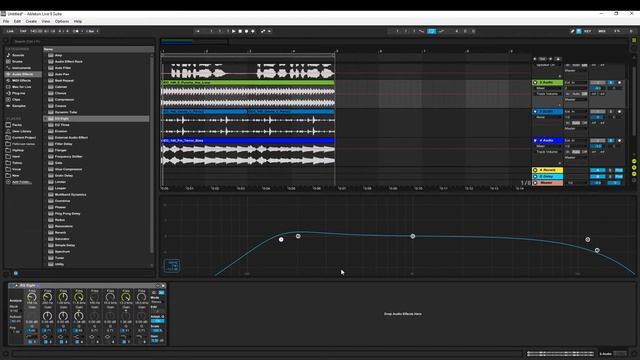Arm the 4 Audio track for recording
Screen dimensions: 640x360
point(620,140)
